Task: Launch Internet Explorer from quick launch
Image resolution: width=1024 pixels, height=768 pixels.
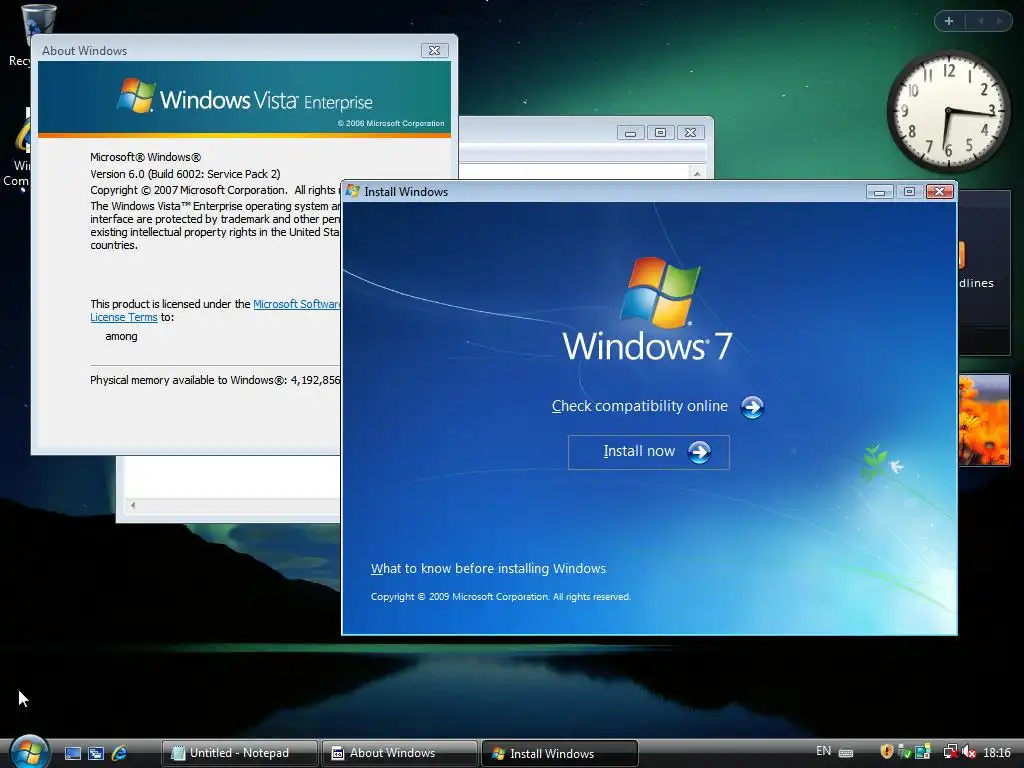Action: point(120,753)
